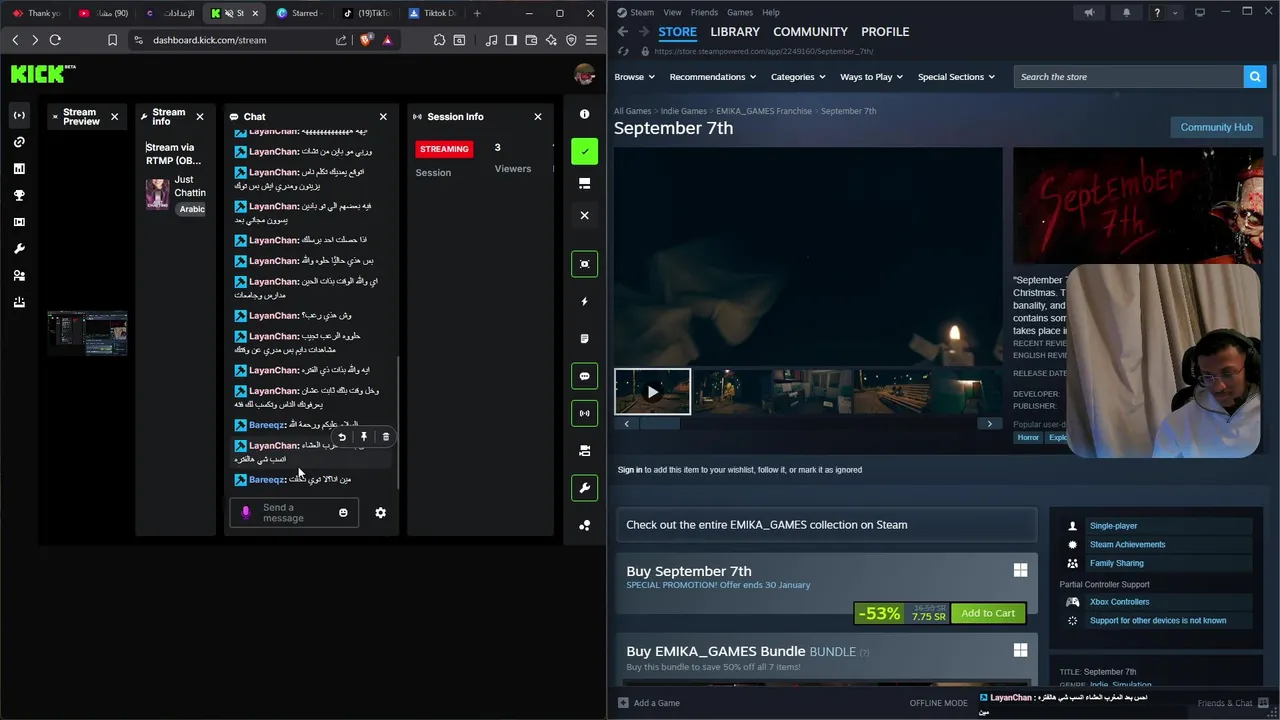Open the Community Hub button
The height and width of the screenshot is (720, 1280).
click(1216, 127)
